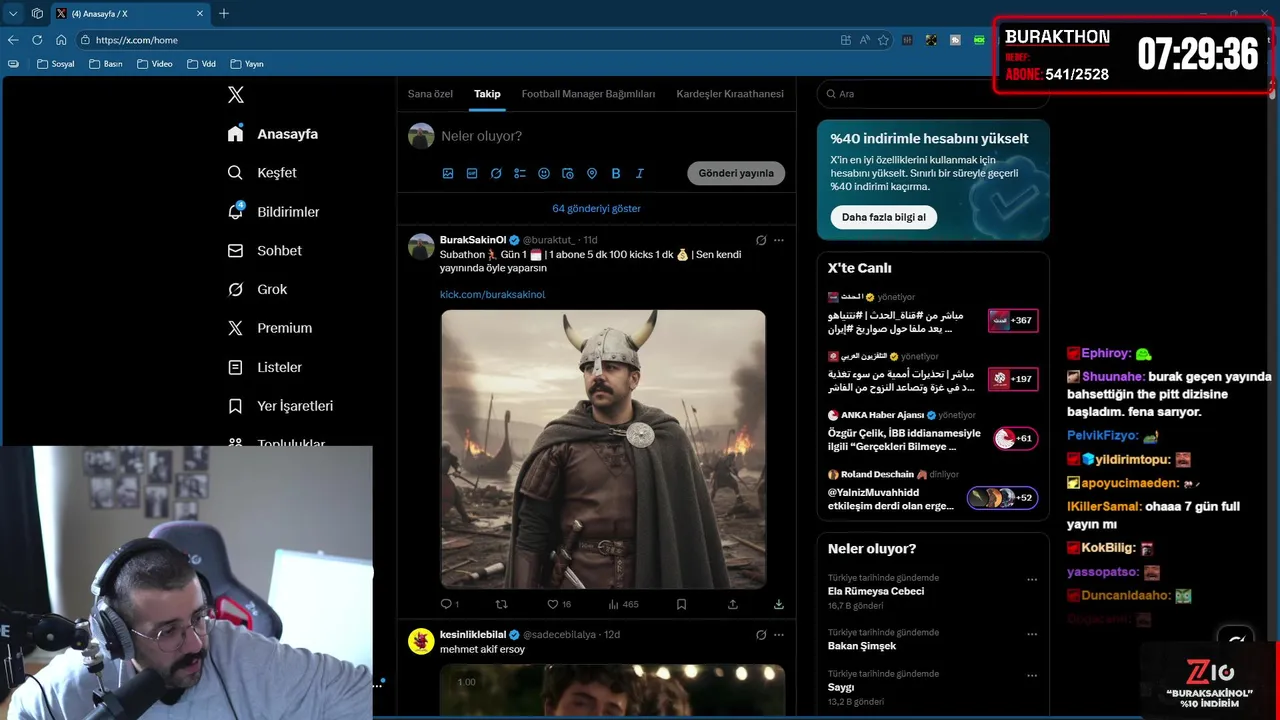Refresh the page in browser

click(x=37, y=40)
